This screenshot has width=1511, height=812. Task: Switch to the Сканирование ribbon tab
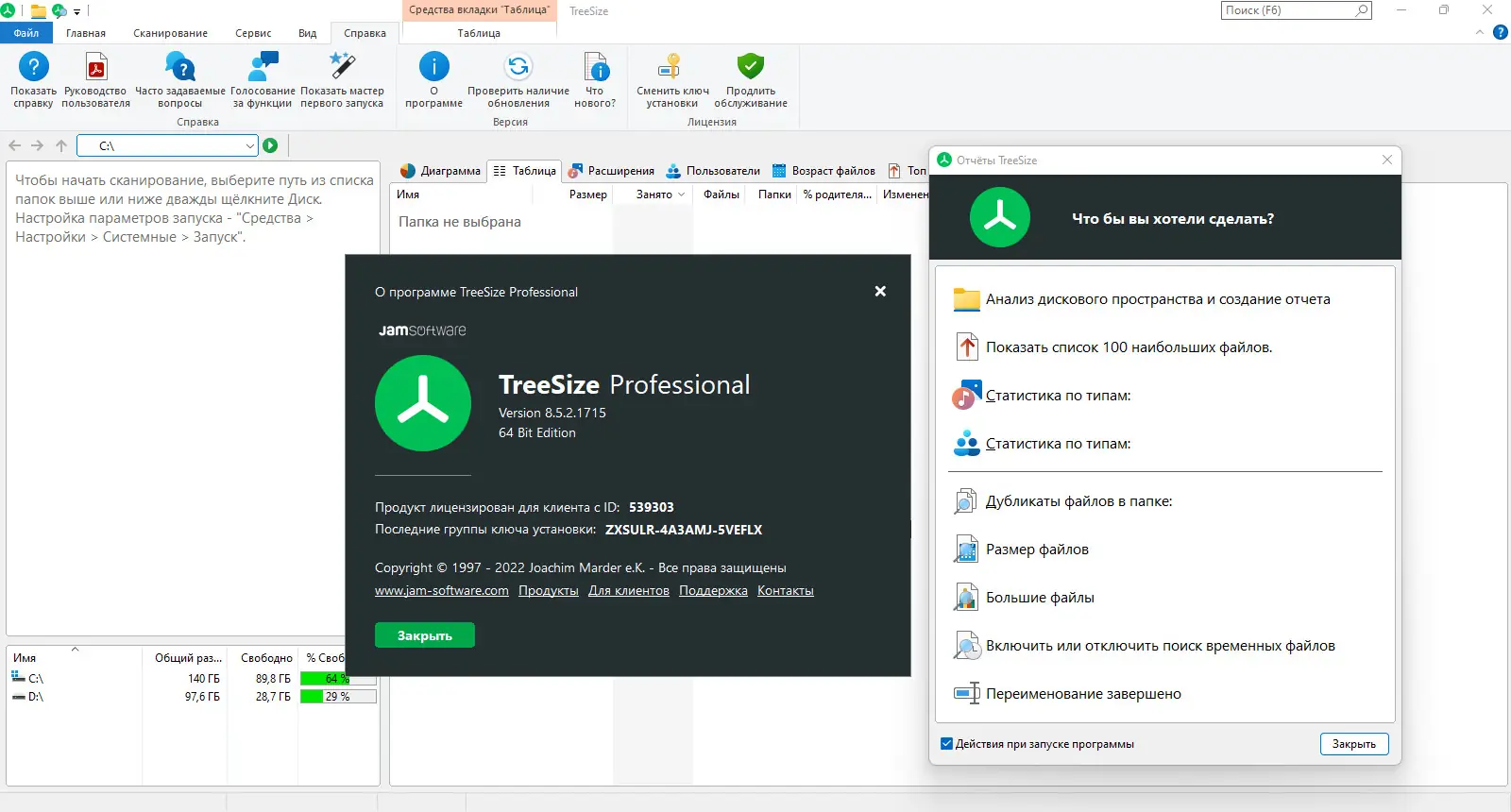pyautogui.click(x=170, y=33)
